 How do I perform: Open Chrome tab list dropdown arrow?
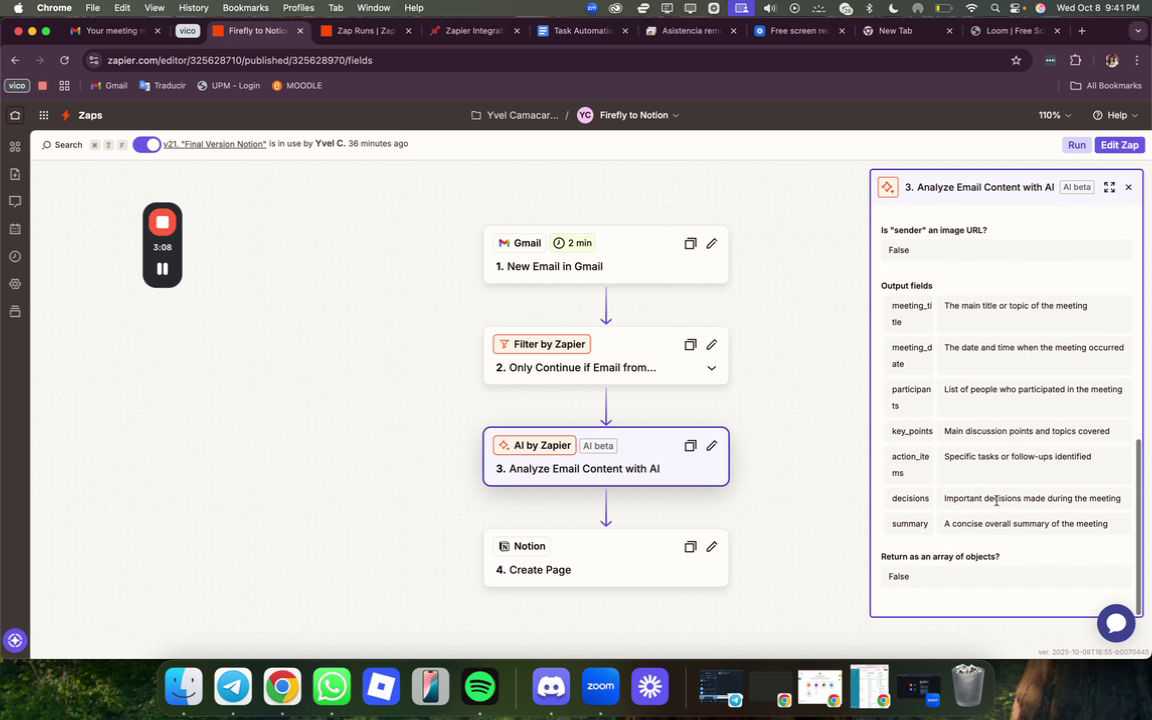click(1138, 31)
